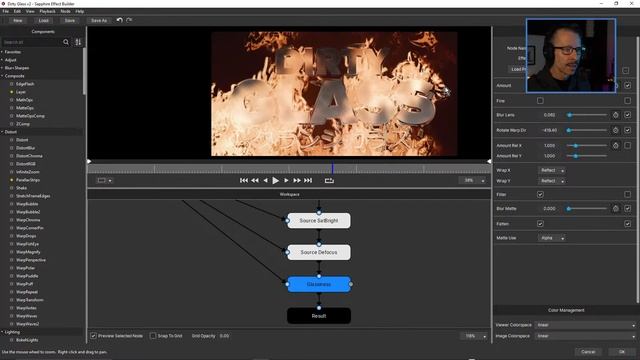Click the fast forward playback button

pos(297,180)
